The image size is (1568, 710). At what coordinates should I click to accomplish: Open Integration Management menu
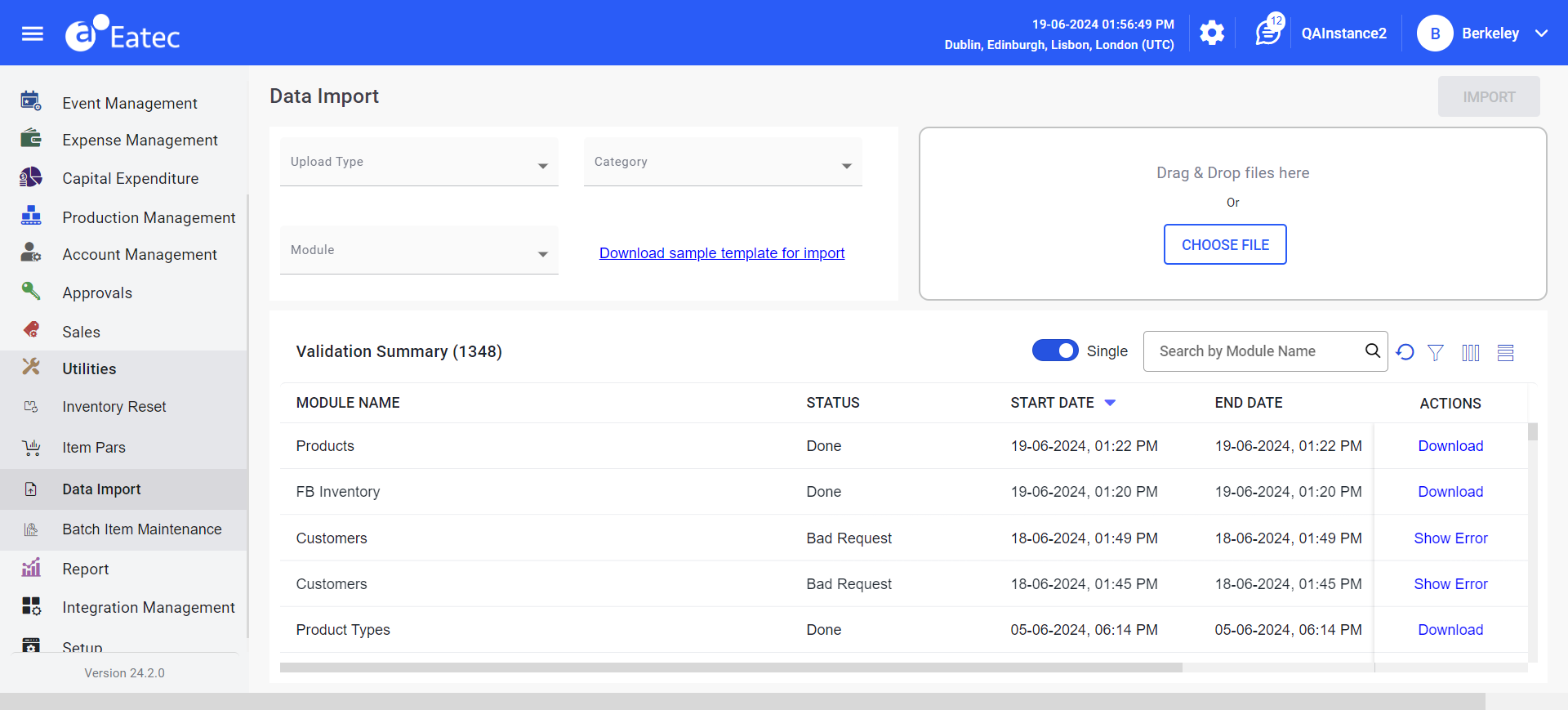point(149,607)
